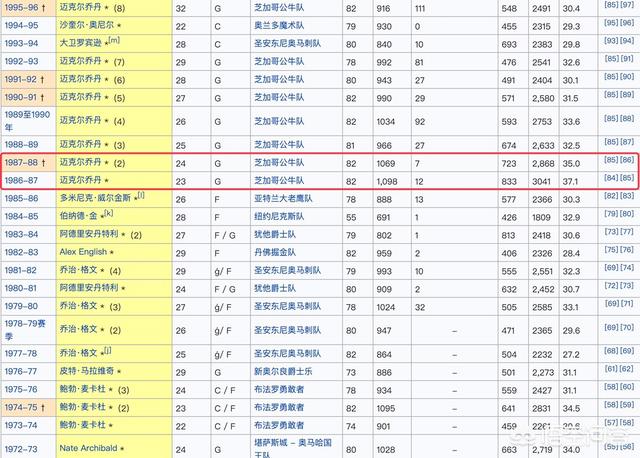The image size is (640, 458).
Task: Click 迈克尔乔丹 in the 1992–93 row
Action: coord(80,61)
